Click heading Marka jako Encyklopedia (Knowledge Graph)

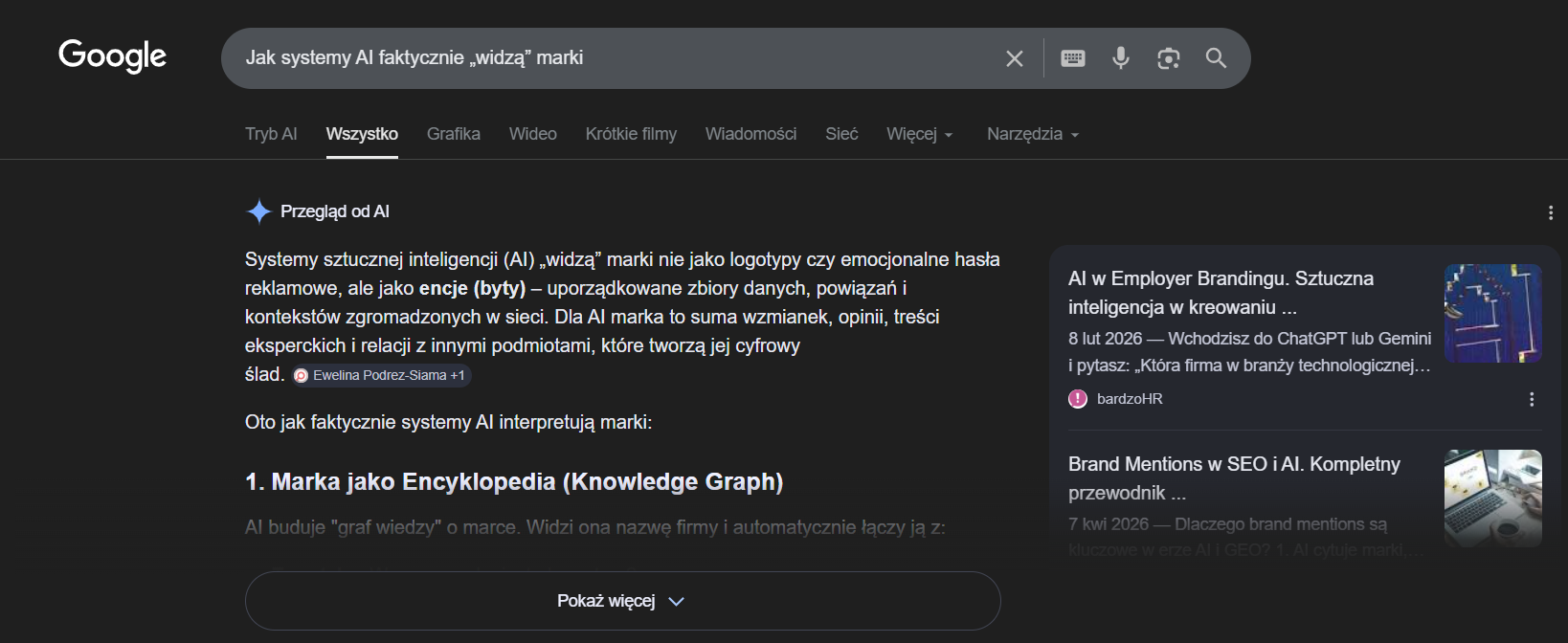pos(514,481)
